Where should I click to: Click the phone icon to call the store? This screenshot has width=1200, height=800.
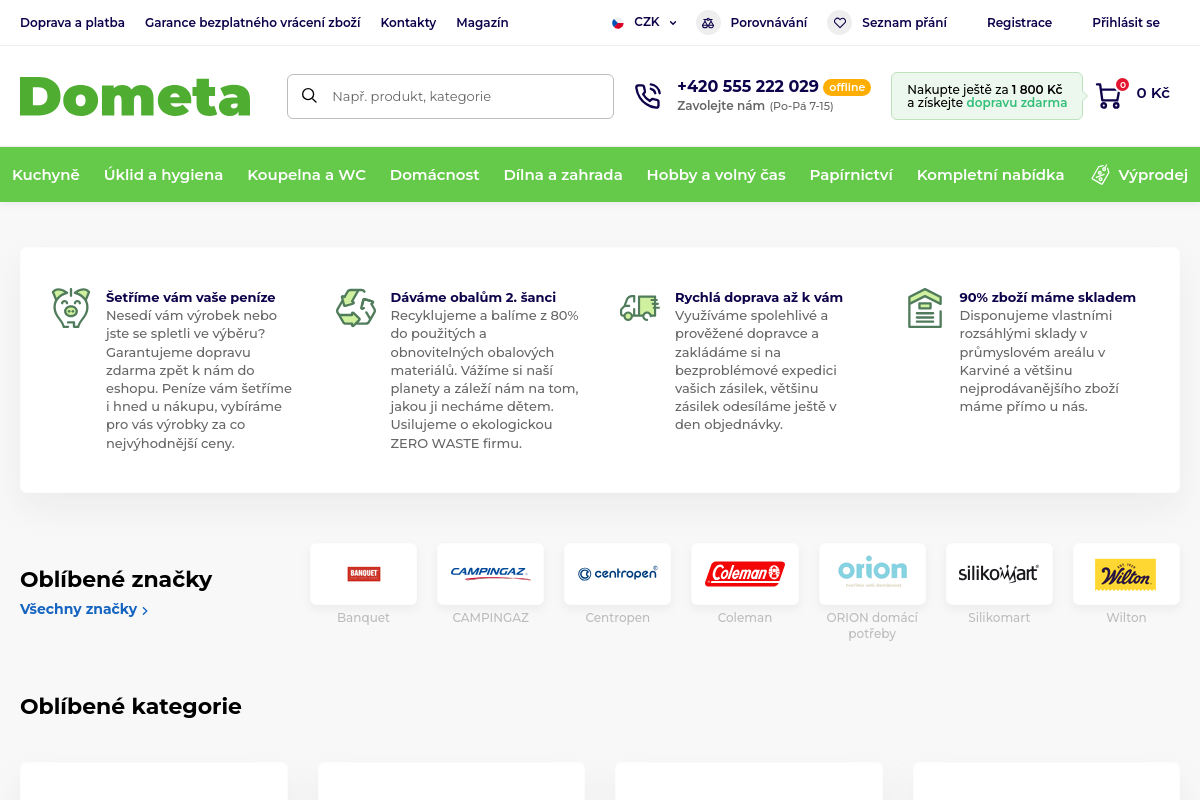648,96
